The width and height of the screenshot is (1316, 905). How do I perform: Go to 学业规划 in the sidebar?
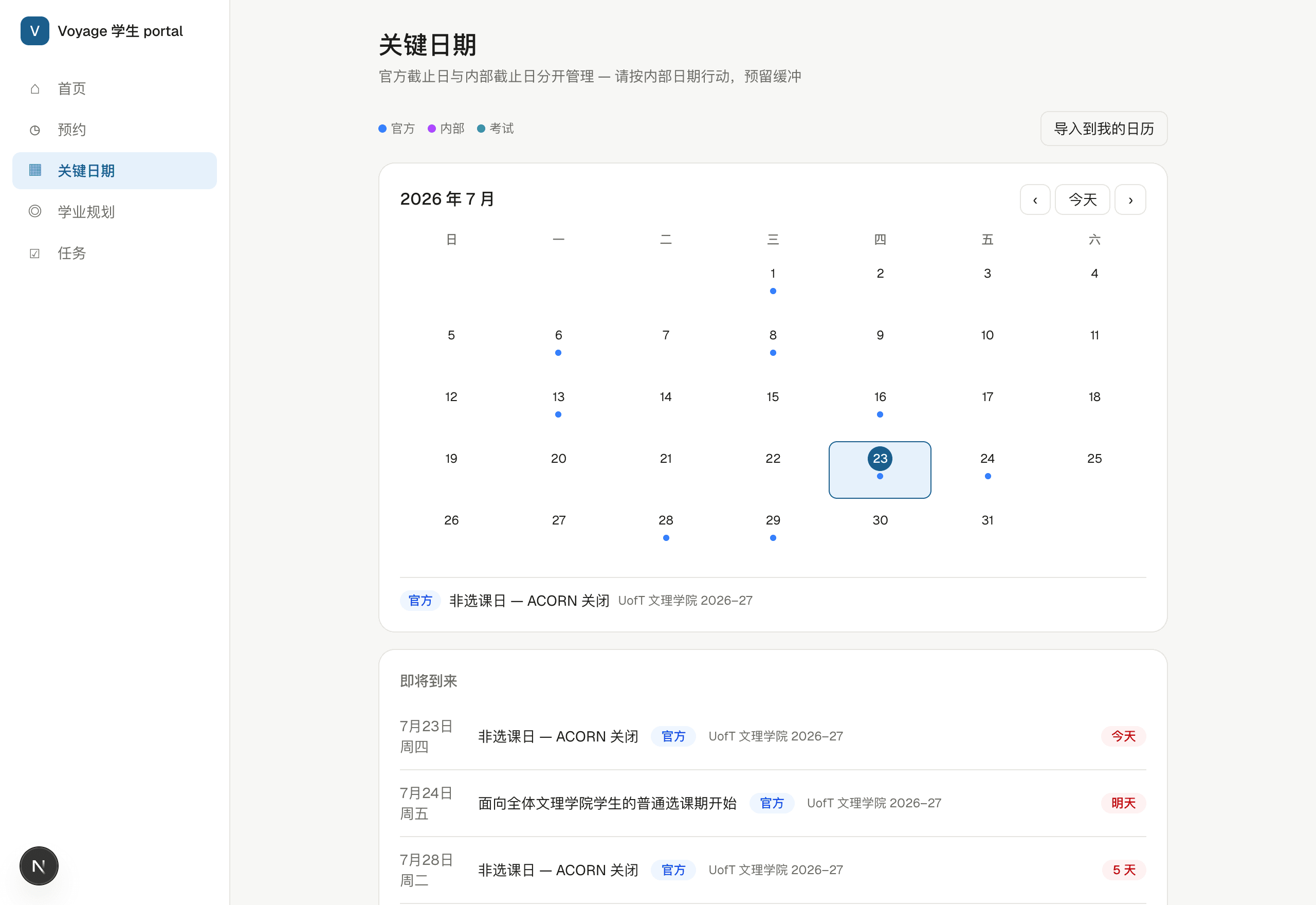[x=115, y=211]
